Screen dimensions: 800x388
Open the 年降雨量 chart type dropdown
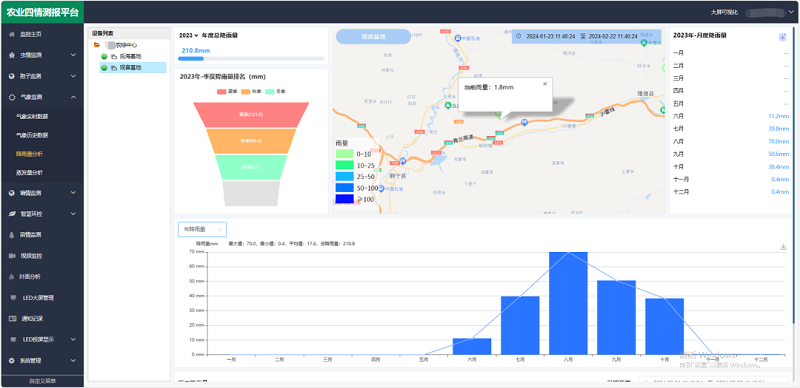202,230
